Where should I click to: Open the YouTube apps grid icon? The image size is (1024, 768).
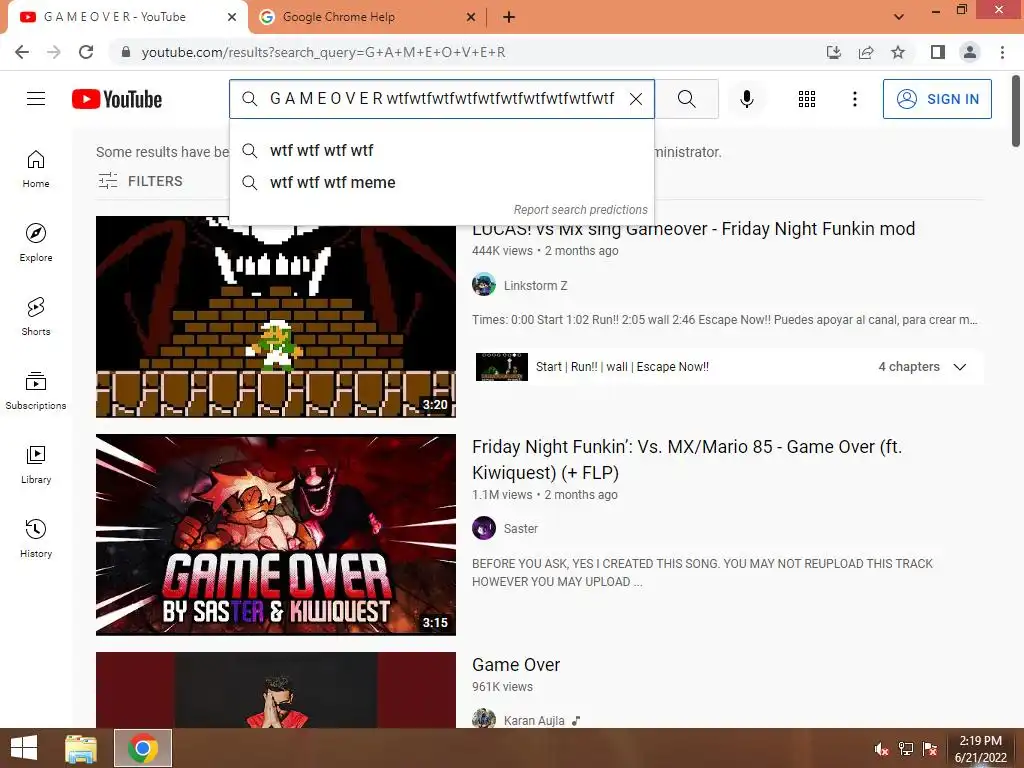pos(807,99)
